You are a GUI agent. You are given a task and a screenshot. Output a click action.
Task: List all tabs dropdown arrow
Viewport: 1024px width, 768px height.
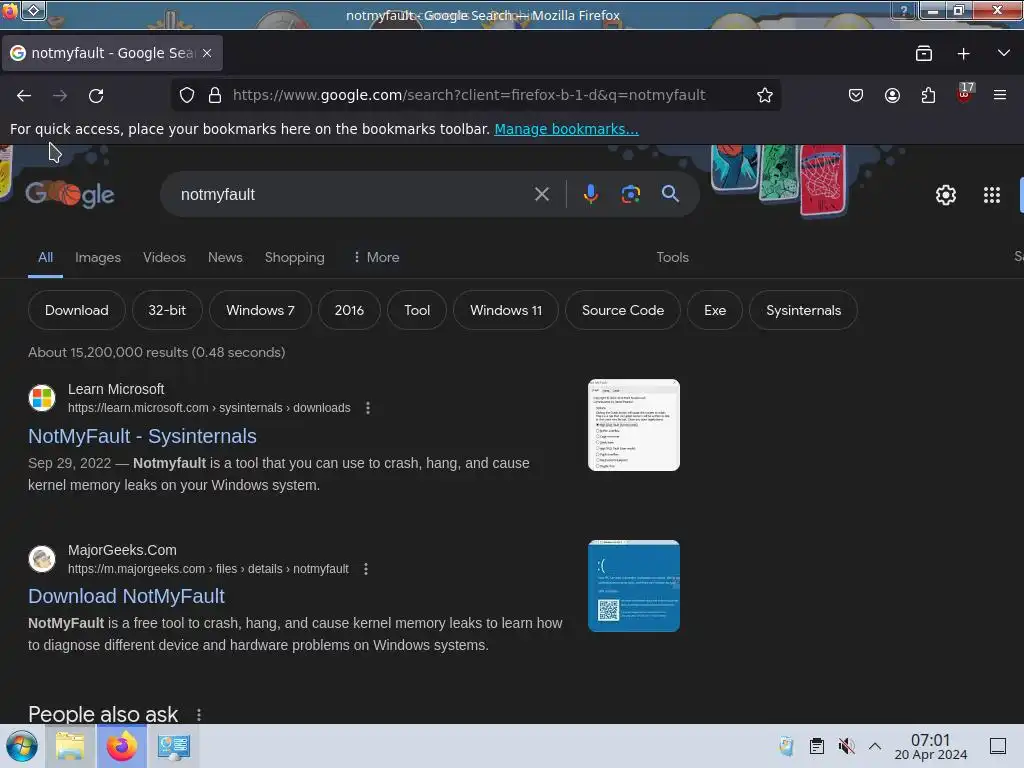pyautogui.click(x=1003, y=53)
